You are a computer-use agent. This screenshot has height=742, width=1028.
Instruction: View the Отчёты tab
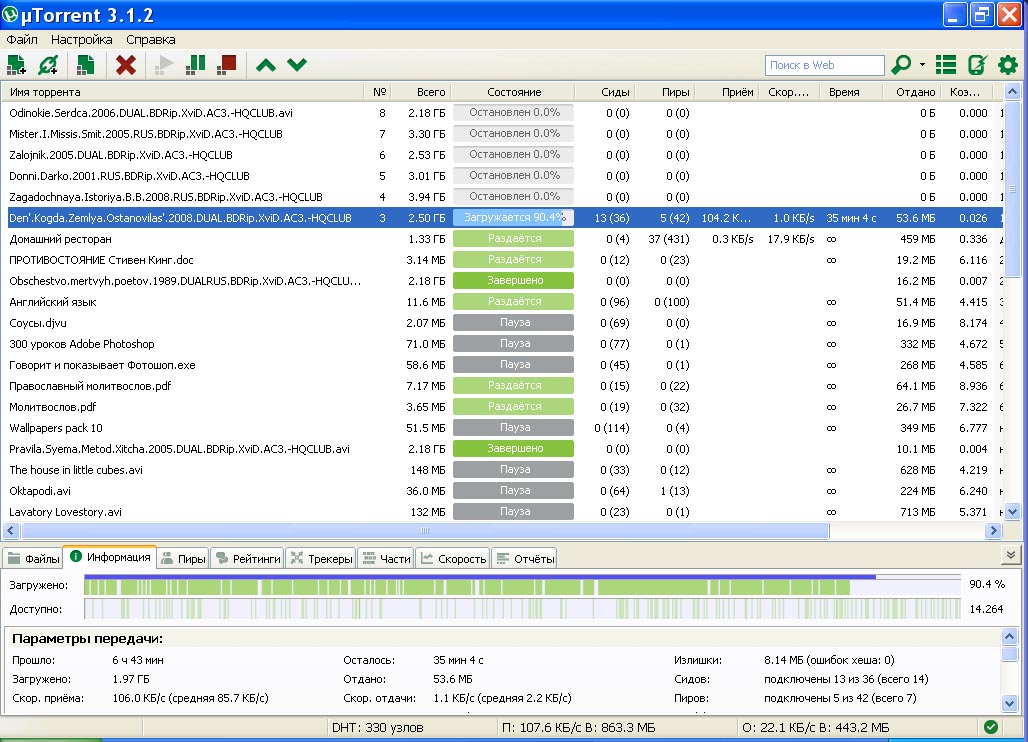point(524,559)
